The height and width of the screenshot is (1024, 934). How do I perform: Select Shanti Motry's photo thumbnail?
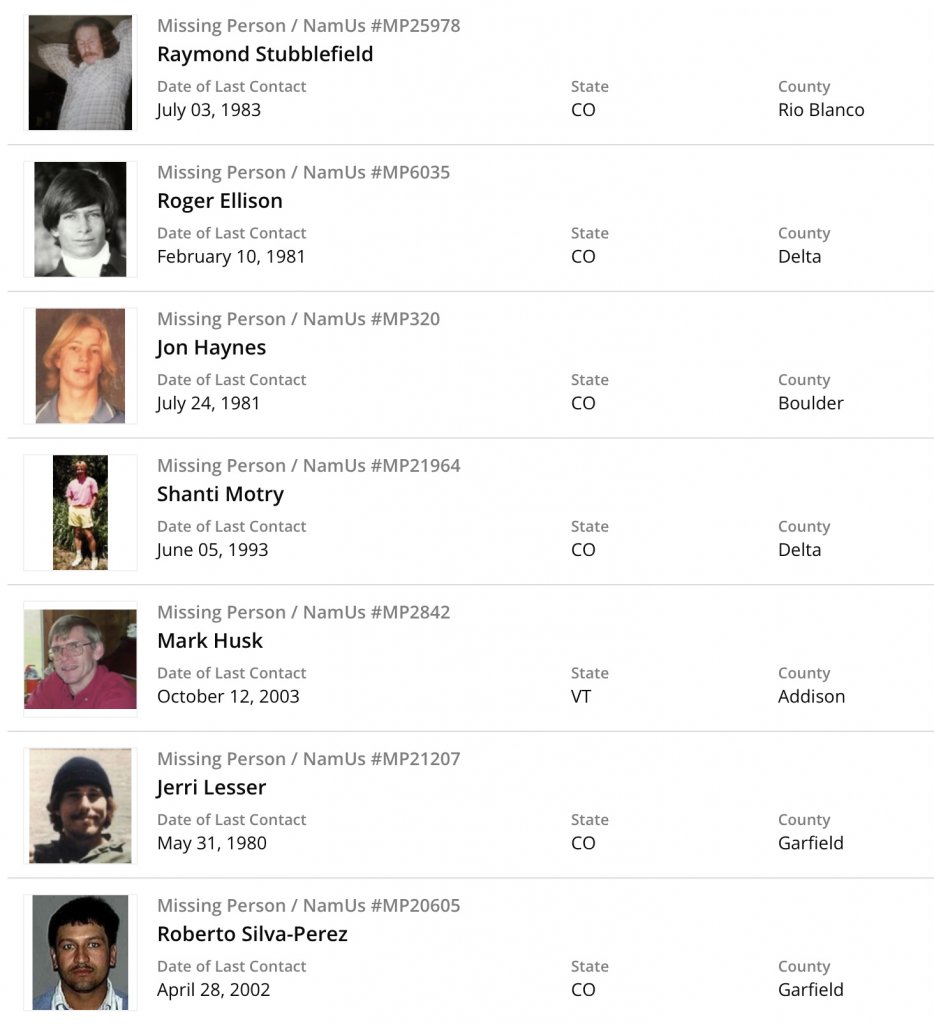80,512
